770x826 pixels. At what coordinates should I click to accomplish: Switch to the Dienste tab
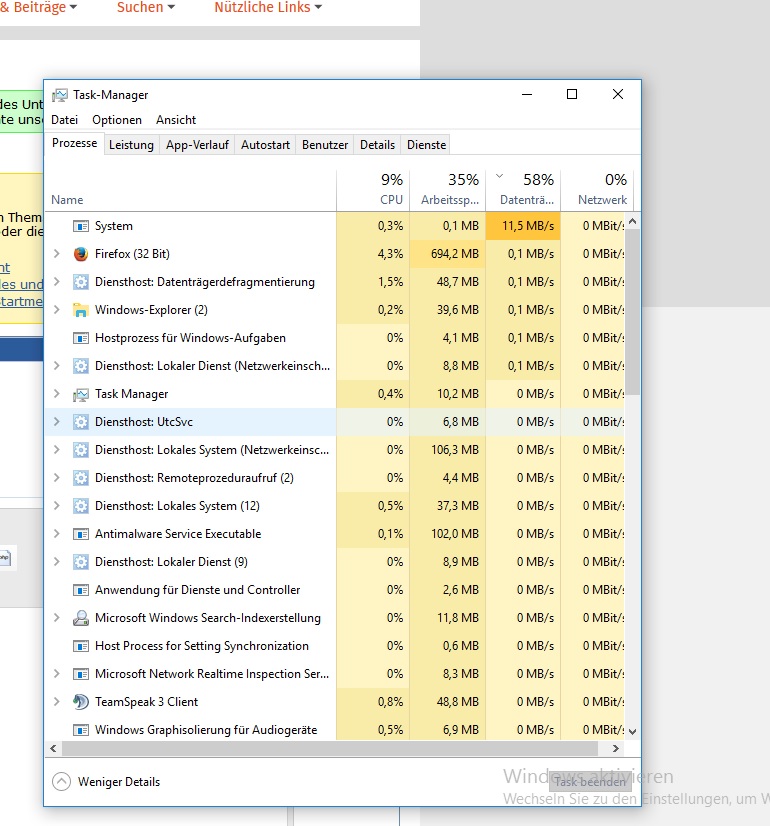[x=427, y=145]
